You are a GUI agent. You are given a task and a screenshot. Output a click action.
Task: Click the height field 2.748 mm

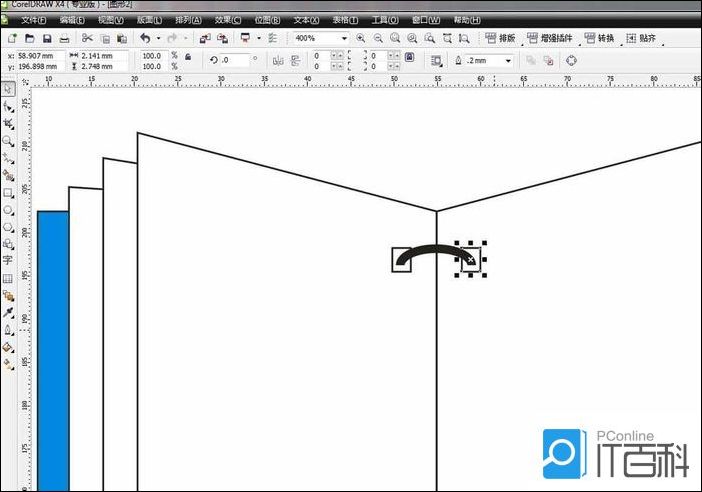(104, 66)
